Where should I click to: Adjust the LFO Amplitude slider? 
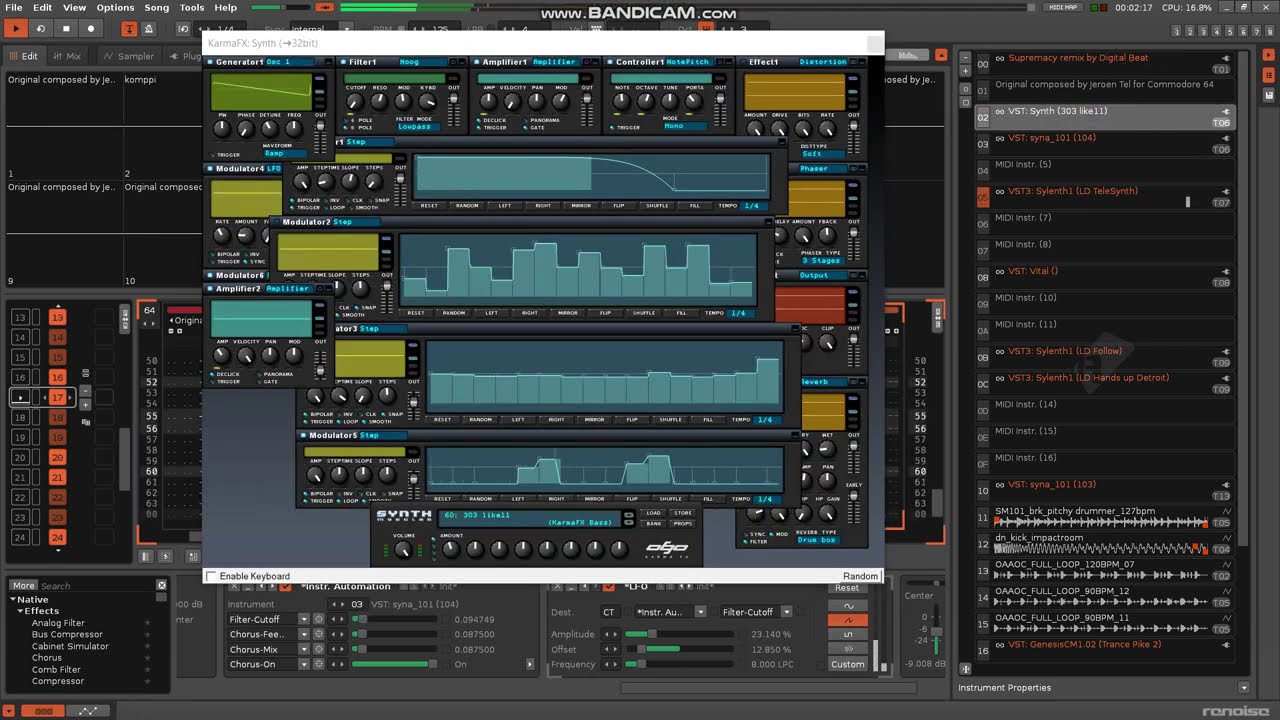pyautogui.click(x=682, y=634)
